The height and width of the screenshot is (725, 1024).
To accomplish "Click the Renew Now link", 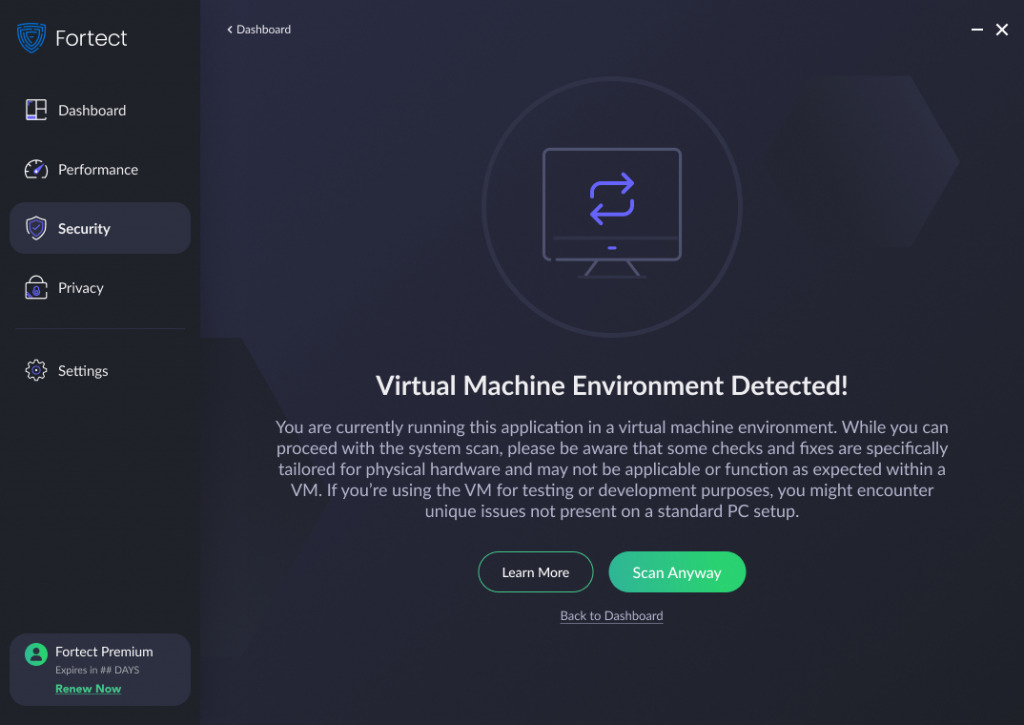I will click(88, 689).
